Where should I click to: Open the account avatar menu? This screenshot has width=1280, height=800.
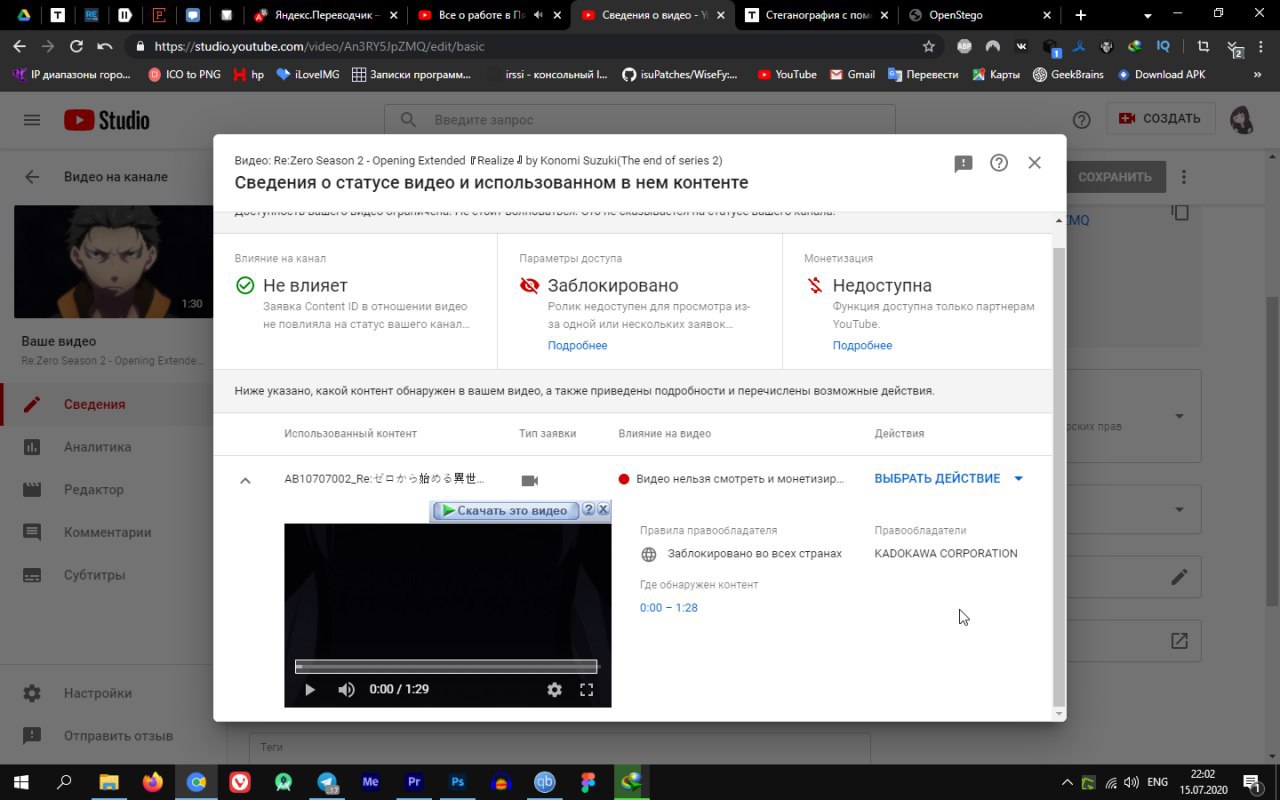[x=1242, y=120]
